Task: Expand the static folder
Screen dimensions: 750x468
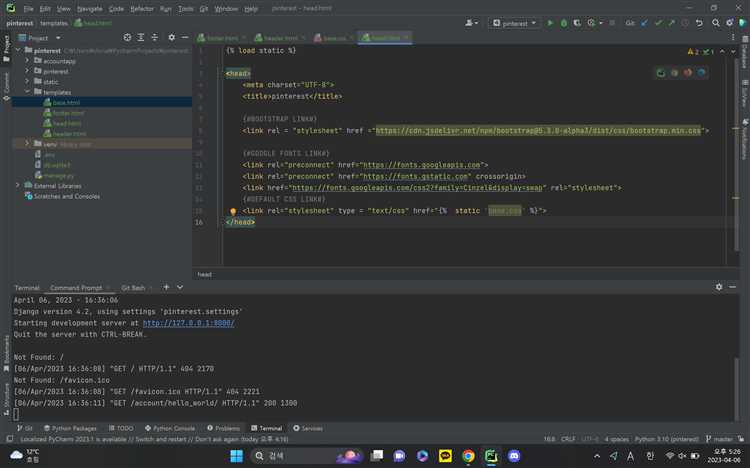Action: pyautogui.click(x=27, y=81)
